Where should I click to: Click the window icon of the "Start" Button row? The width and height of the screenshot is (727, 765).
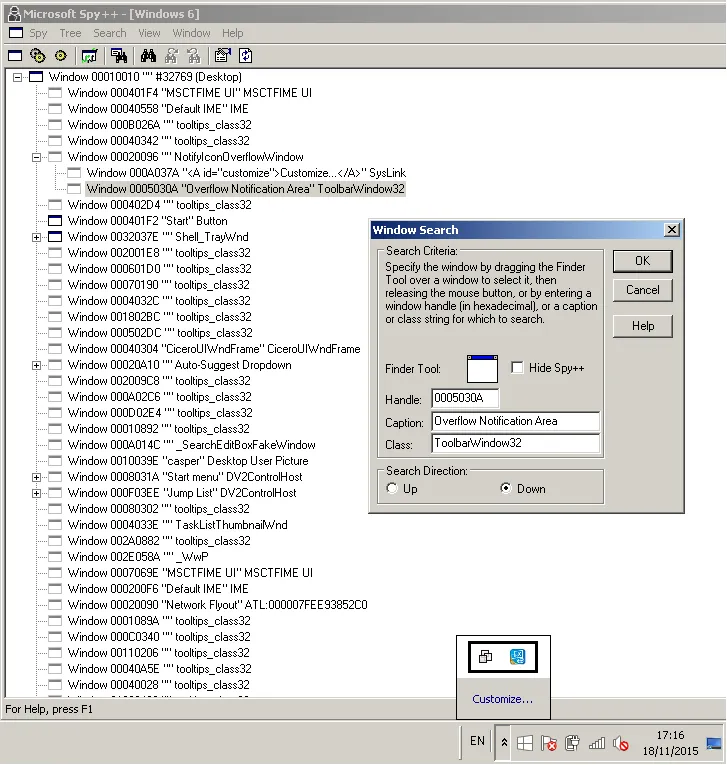55,221
